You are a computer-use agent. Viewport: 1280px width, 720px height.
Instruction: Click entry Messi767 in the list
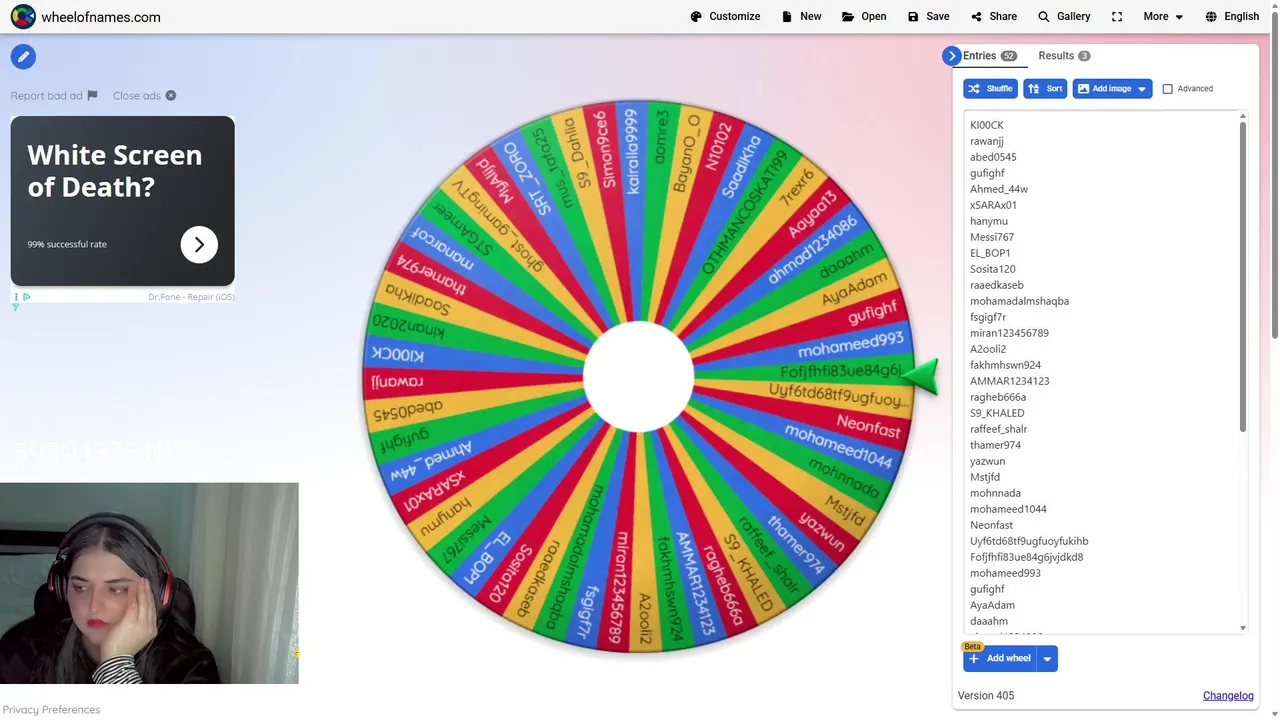coord(992,237)
